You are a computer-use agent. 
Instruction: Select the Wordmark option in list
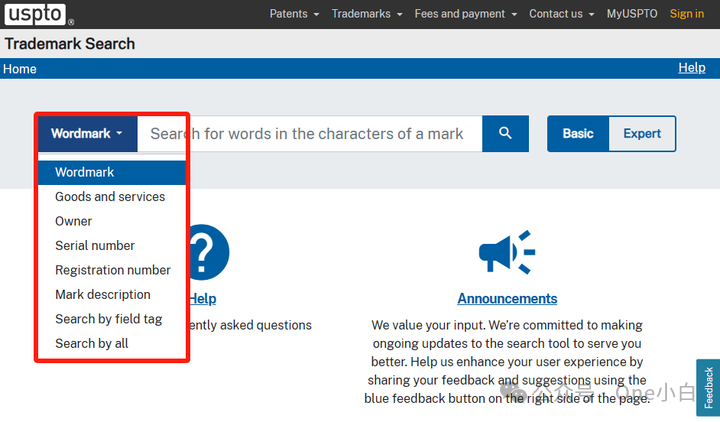point(112,172)
